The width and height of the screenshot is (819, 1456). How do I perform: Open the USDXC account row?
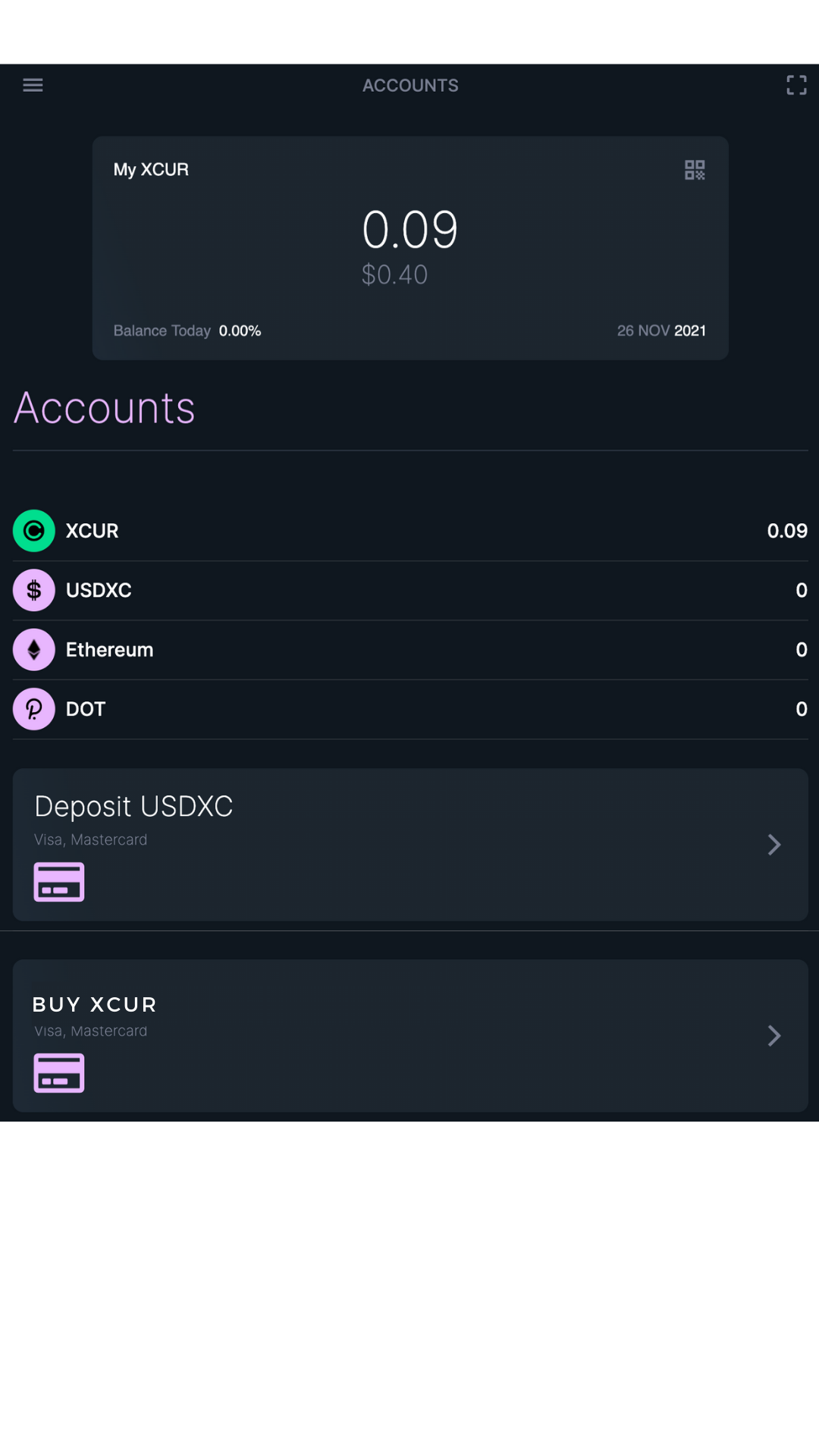tap(409, 590)
